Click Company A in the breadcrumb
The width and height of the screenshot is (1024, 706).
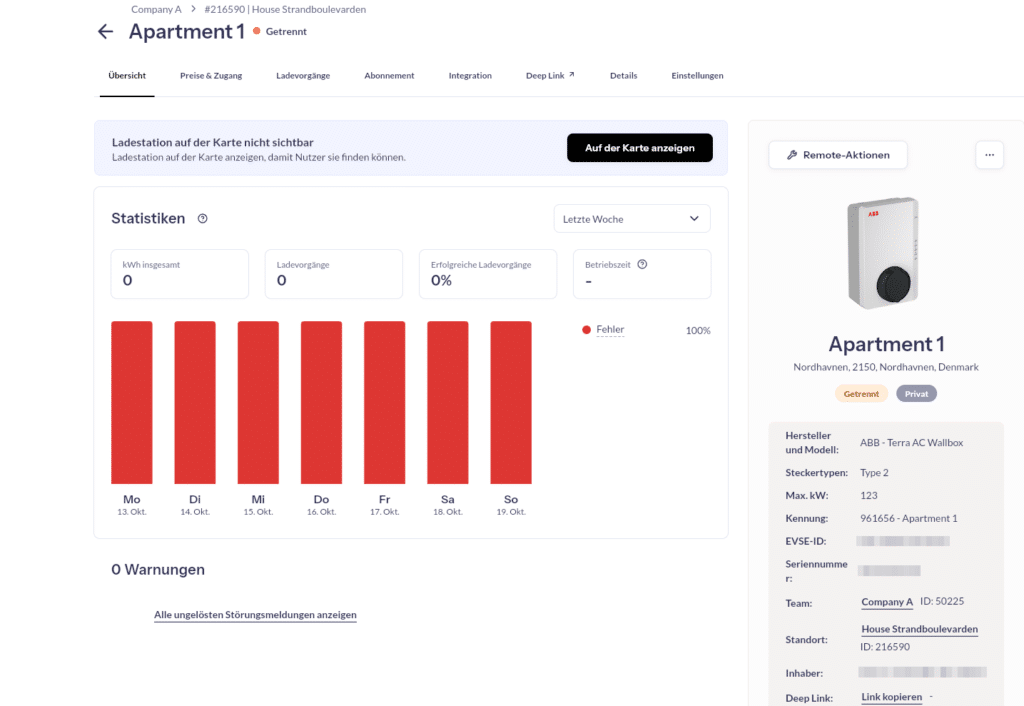tap(156, 9)
